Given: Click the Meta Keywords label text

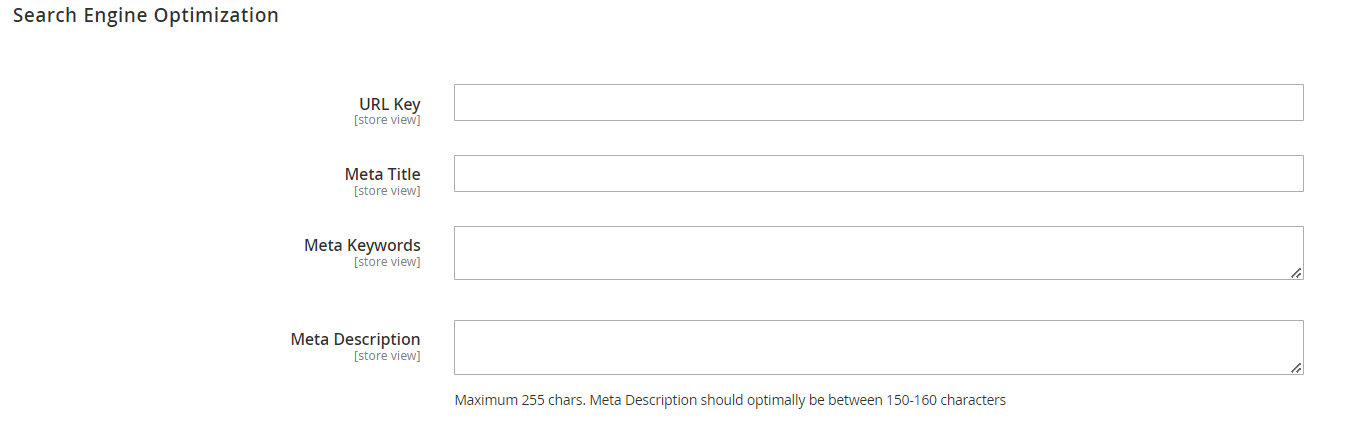Looking at the screenshot, I should click(x=362, y=245).
